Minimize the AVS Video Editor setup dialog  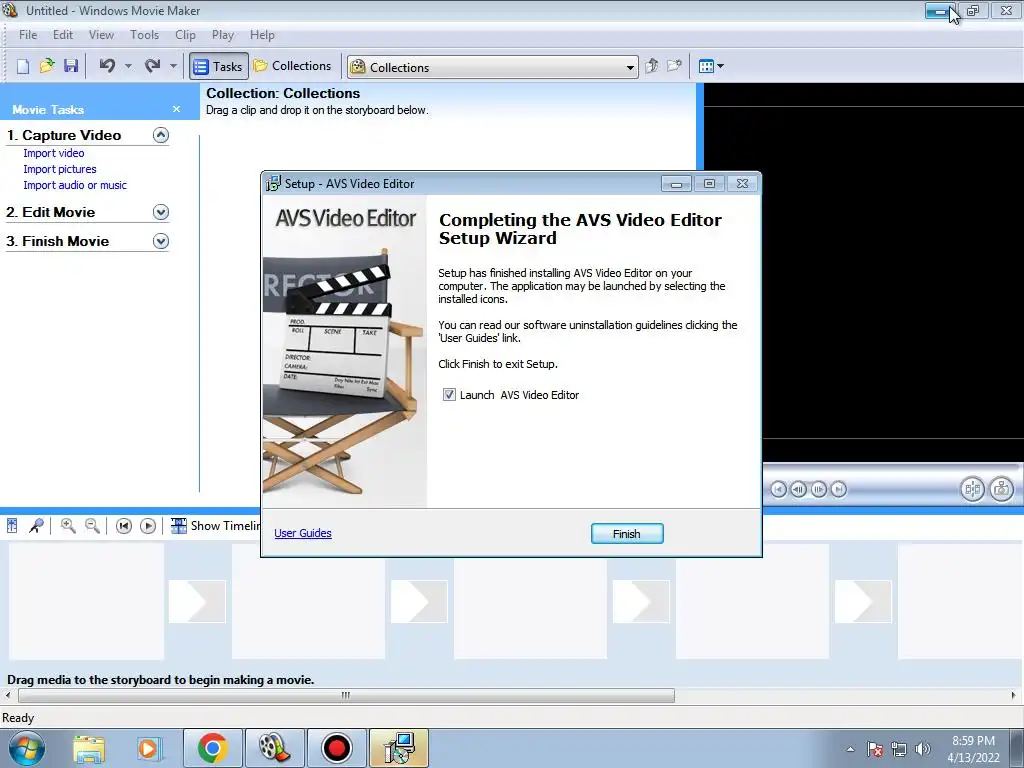click(676, 184)
